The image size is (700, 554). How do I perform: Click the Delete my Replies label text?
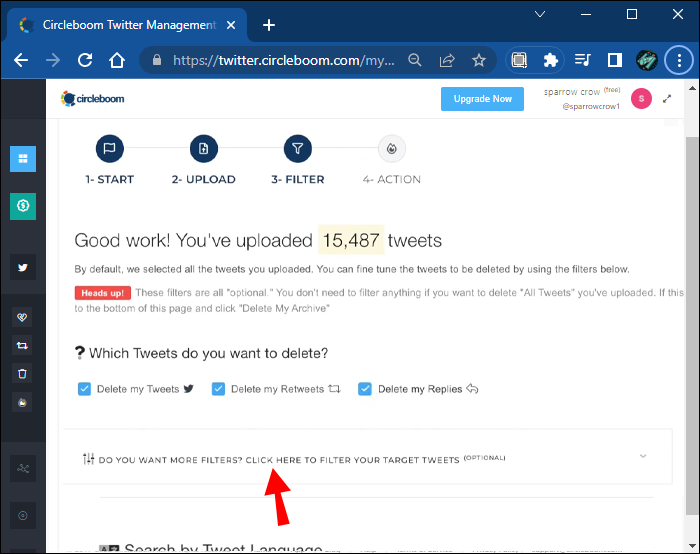pyautogui.click(x=420, y=389)
